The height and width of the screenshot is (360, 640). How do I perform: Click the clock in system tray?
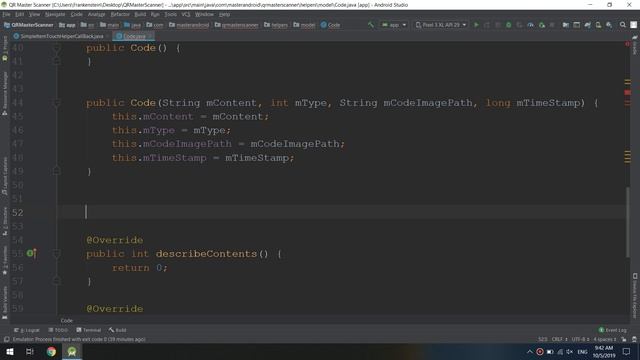[x=604, y=351]
